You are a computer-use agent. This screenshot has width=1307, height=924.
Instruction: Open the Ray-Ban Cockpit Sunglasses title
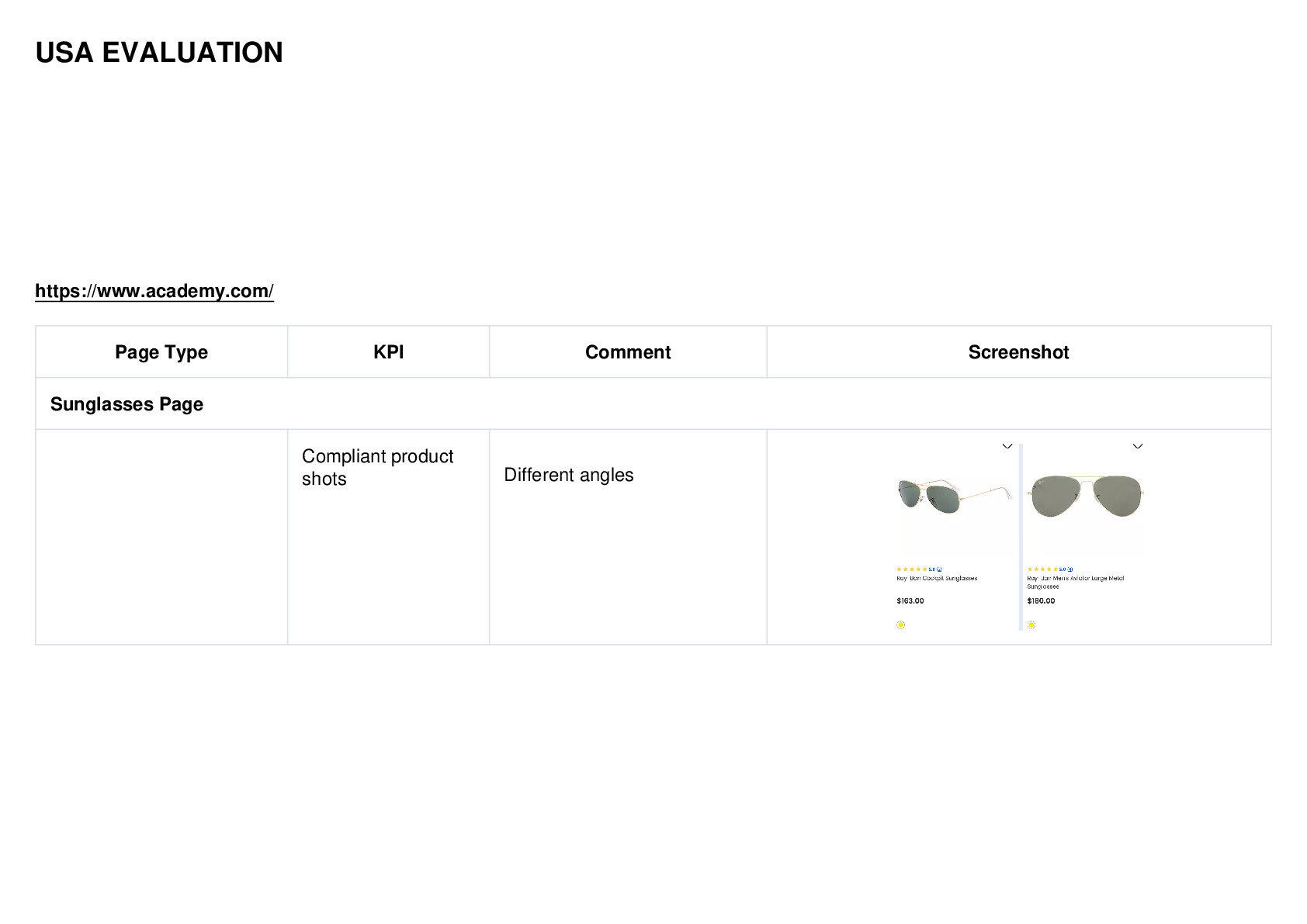937,578
